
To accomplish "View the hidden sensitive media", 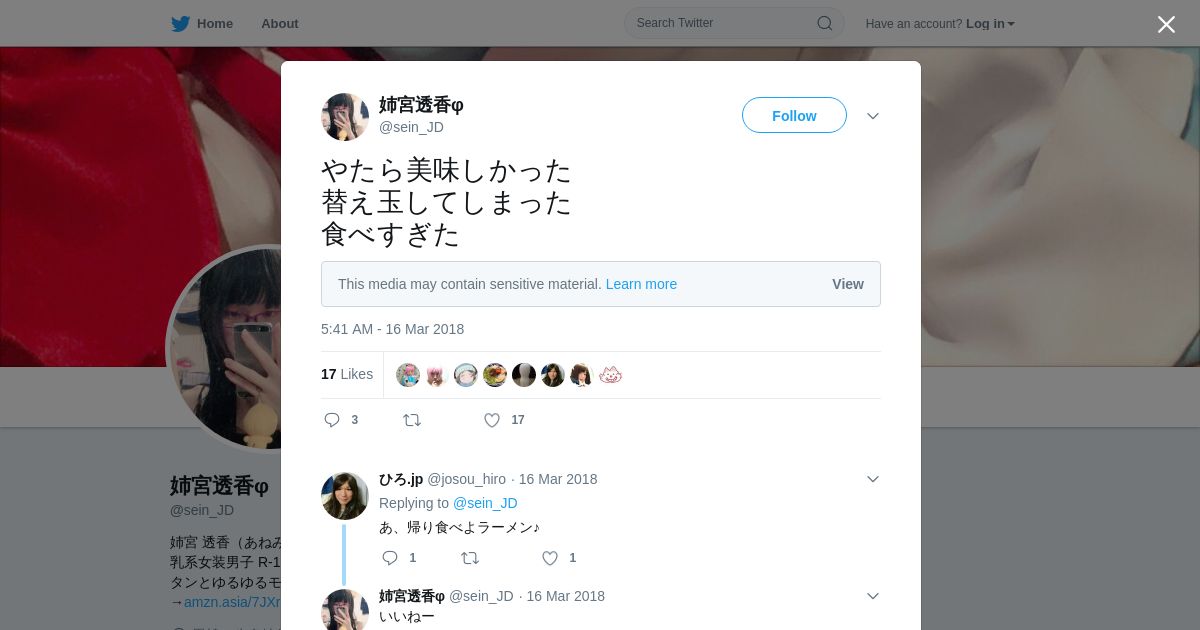I will click(x=848, y=284).
